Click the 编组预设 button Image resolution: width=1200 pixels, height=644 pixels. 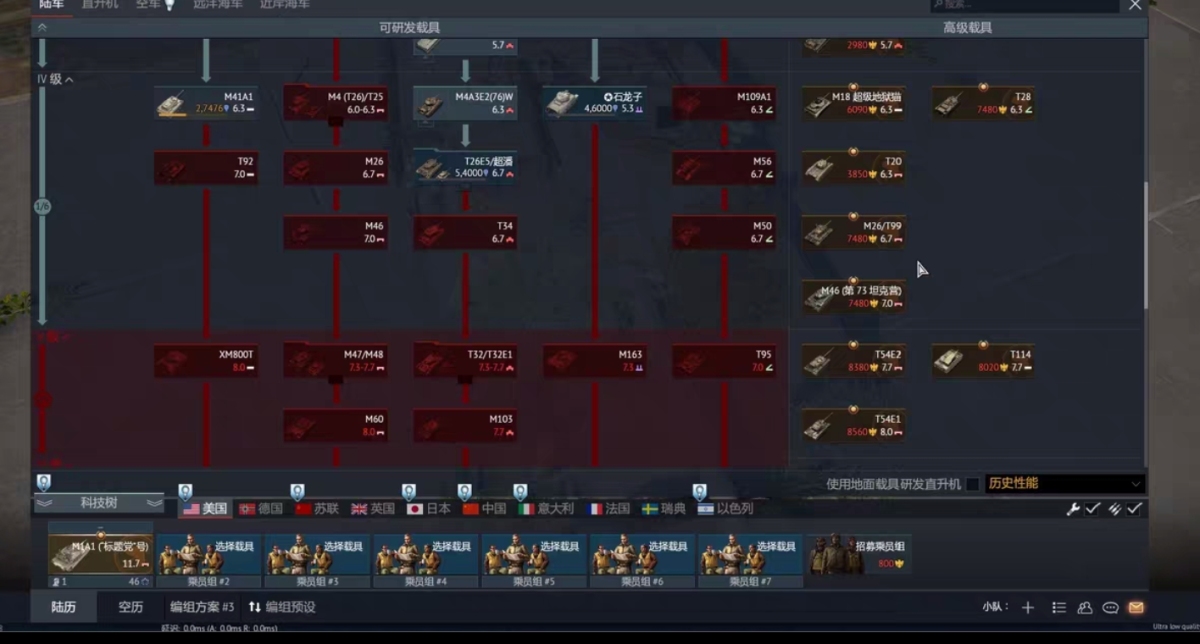[283, 607]
